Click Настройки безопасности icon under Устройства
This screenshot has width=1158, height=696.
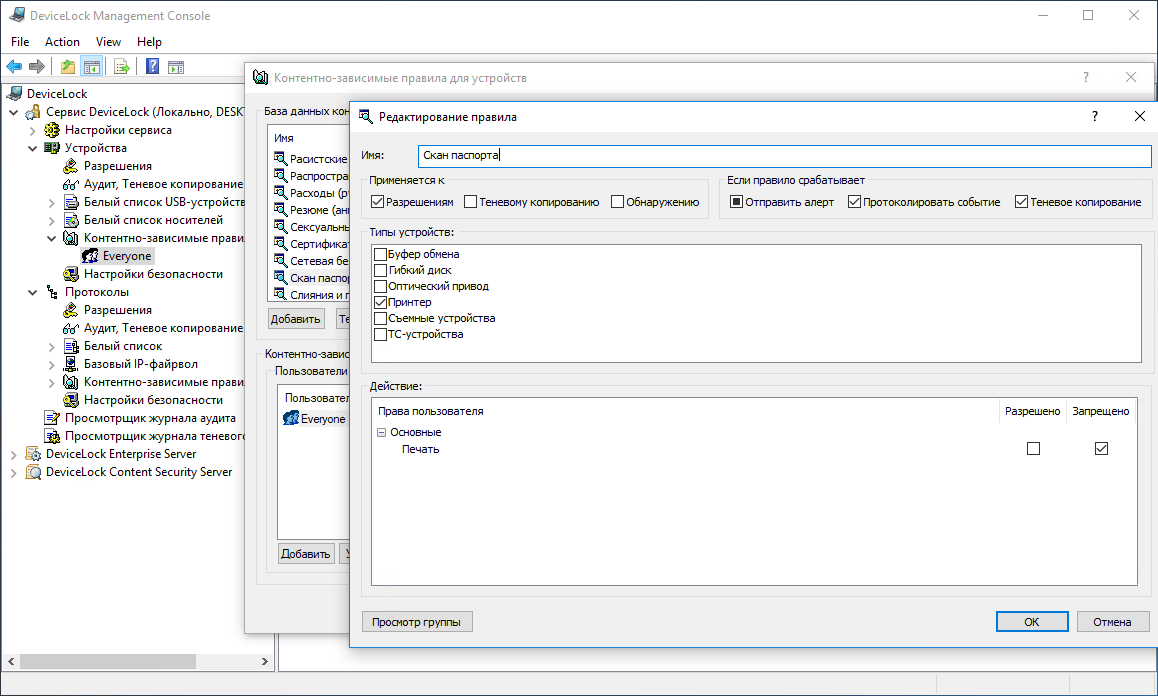click(x=71, y=274)
